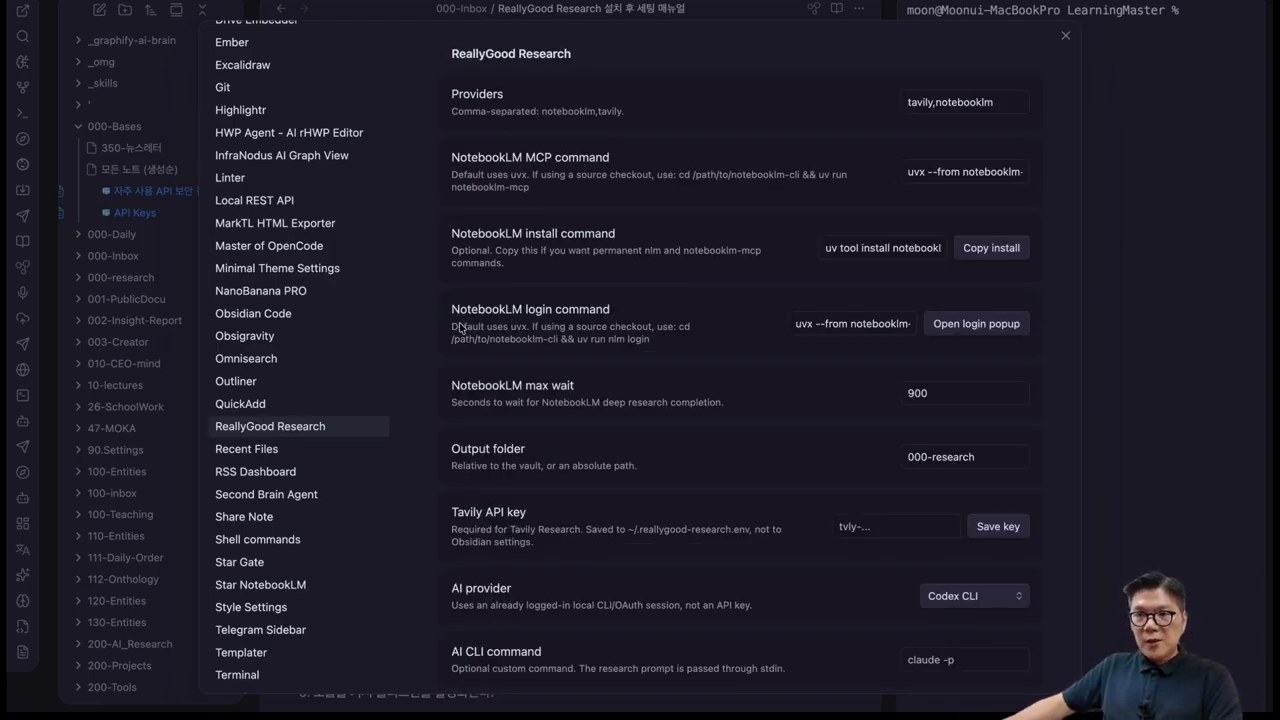Click the Copy install button
1280x720 pixels.
991,248
